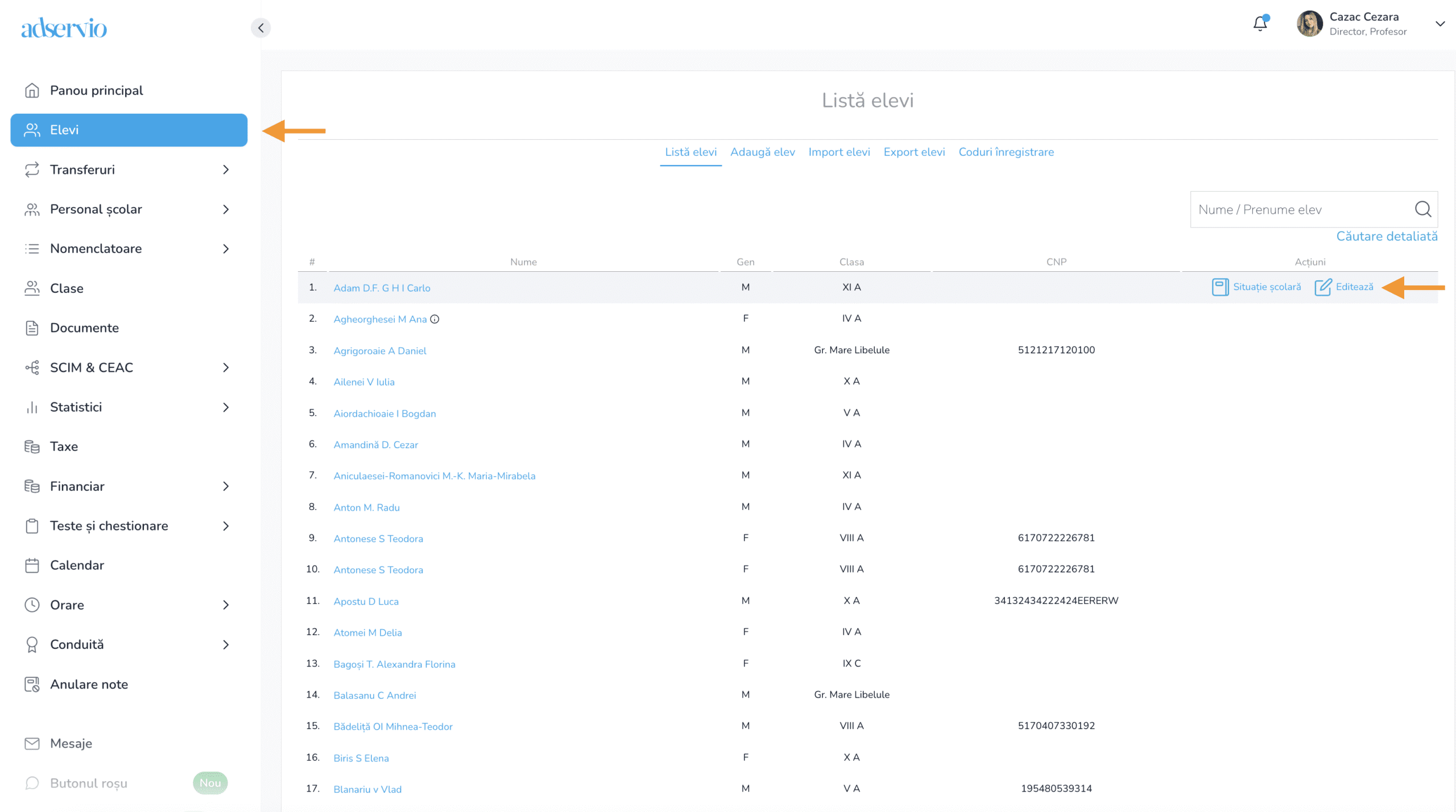The height and width of the screenshot is (812, 1456).
Task: Click Editează pencil icon in first row
Action: pyautogui.click(x=1322, y=287)
